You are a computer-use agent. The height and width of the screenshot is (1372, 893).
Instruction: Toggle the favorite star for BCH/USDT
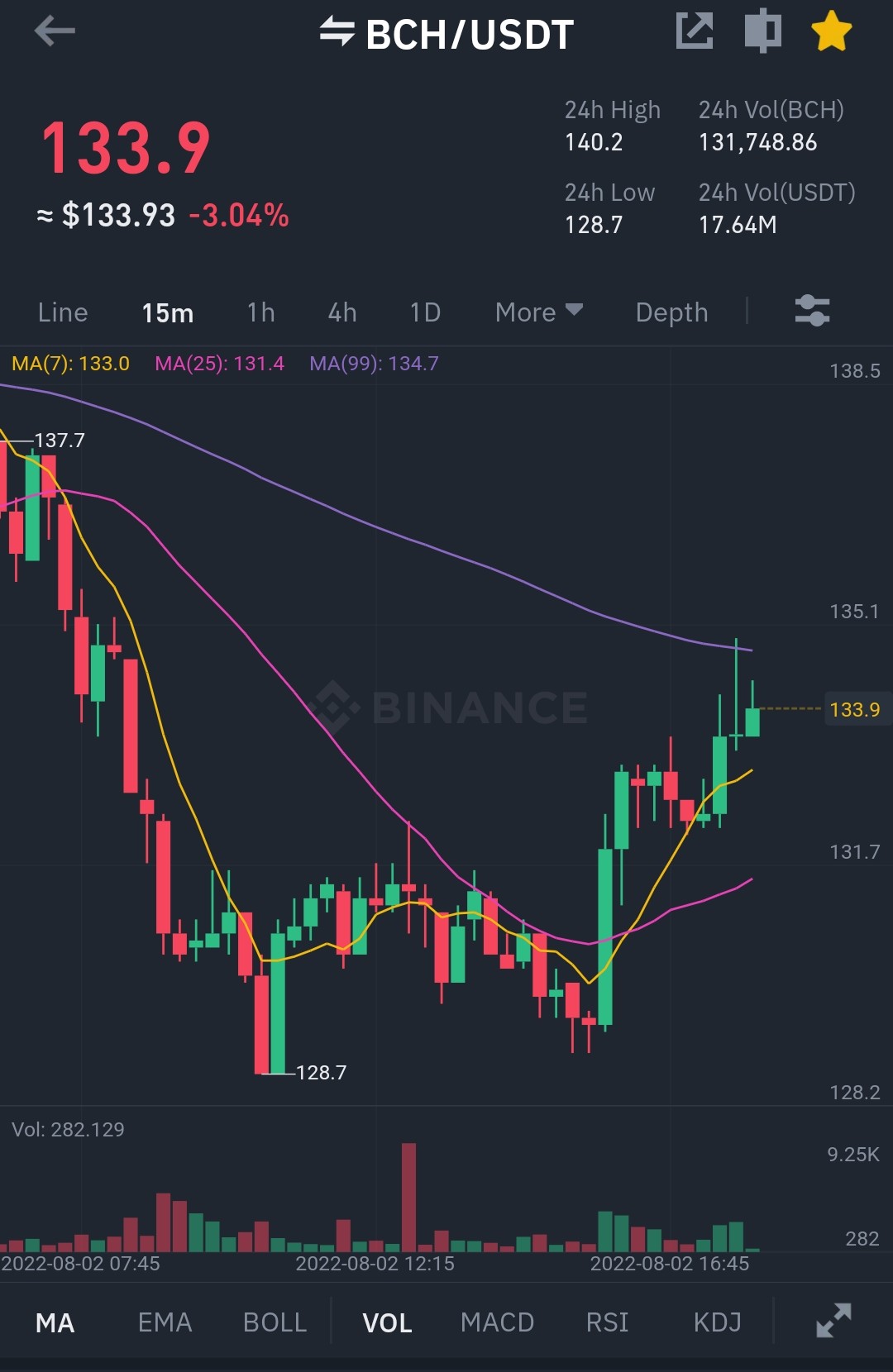[831, 32]
